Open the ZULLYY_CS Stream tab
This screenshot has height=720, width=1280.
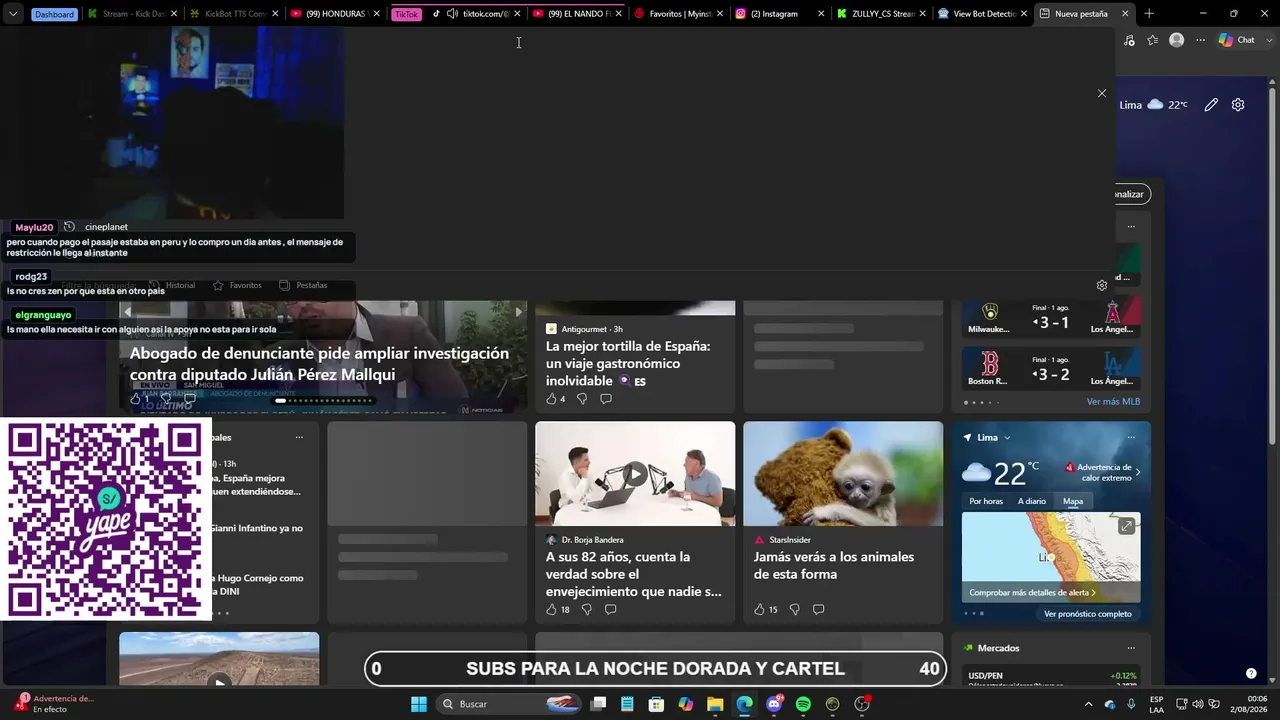click(x=882, y=14)
